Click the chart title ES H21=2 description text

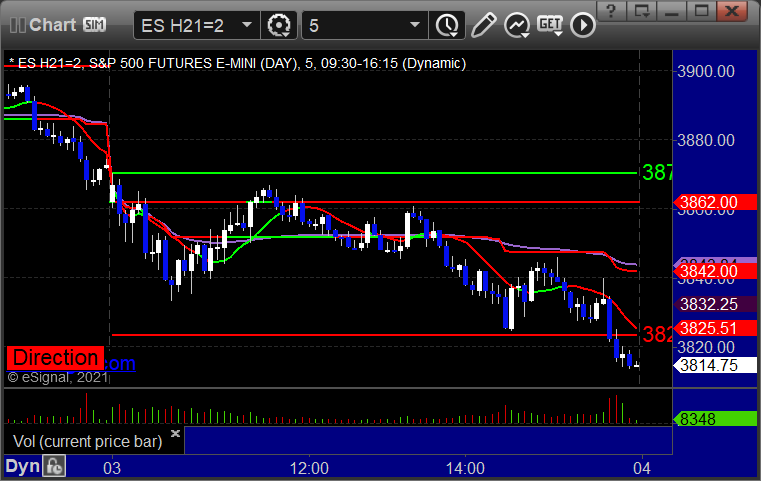tap(237, 64)
